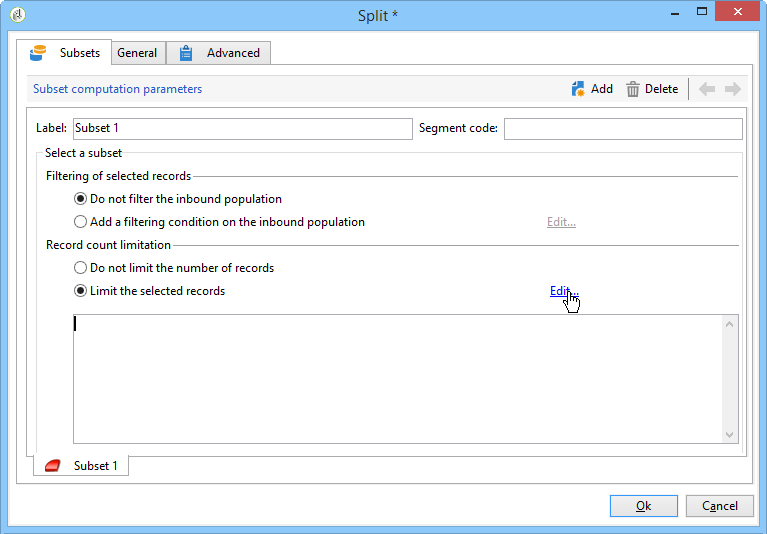
Task: Select Add a filtering condition radio button
Action: [x=80, y=222]
